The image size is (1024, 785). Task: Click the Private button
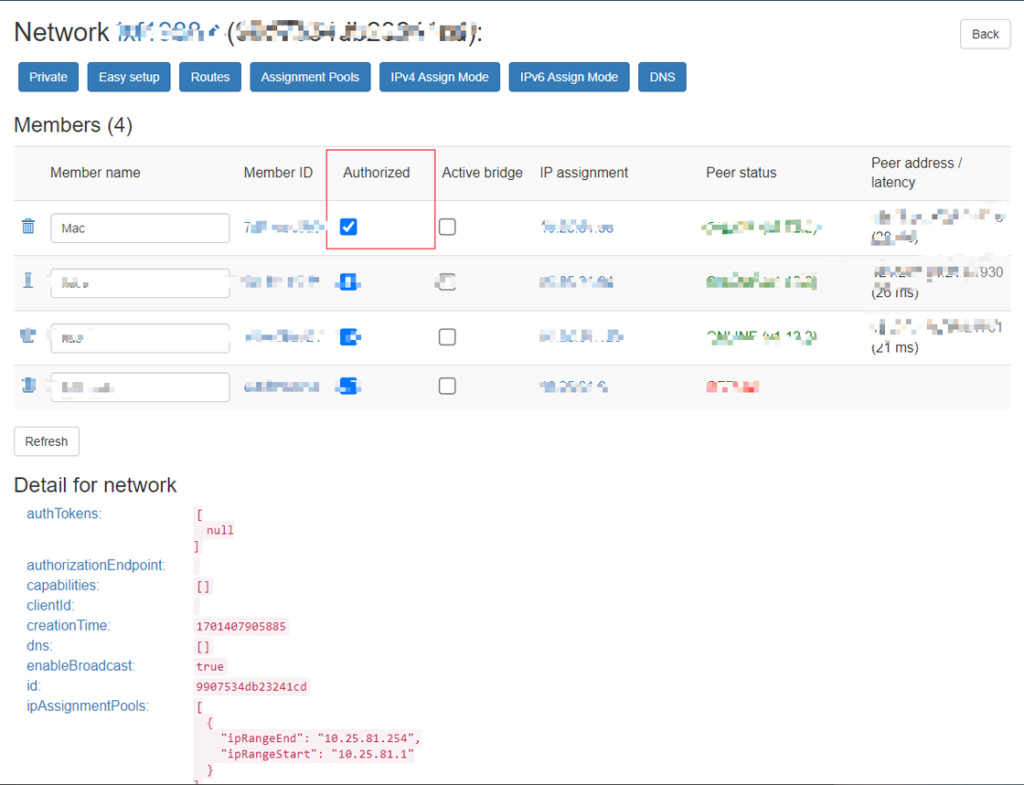48,77
